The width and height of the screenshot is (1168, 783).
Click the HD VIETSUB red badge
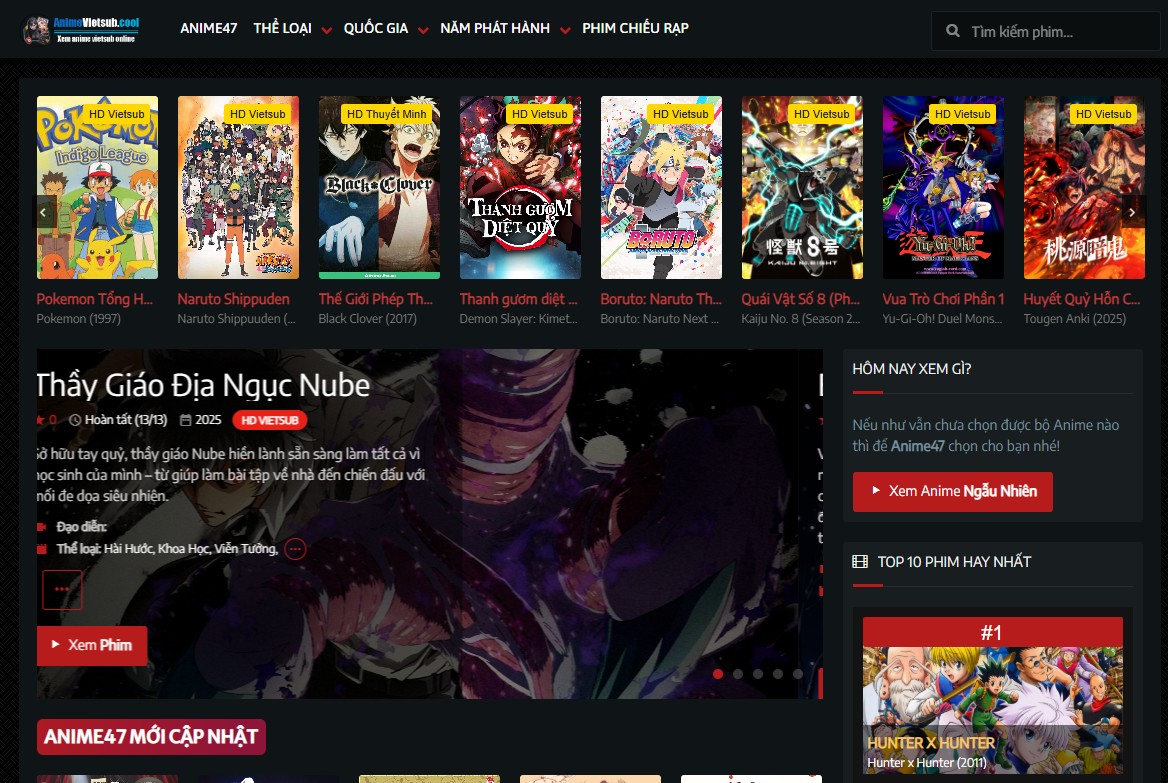pyautogui.click(x=270, y=420)
